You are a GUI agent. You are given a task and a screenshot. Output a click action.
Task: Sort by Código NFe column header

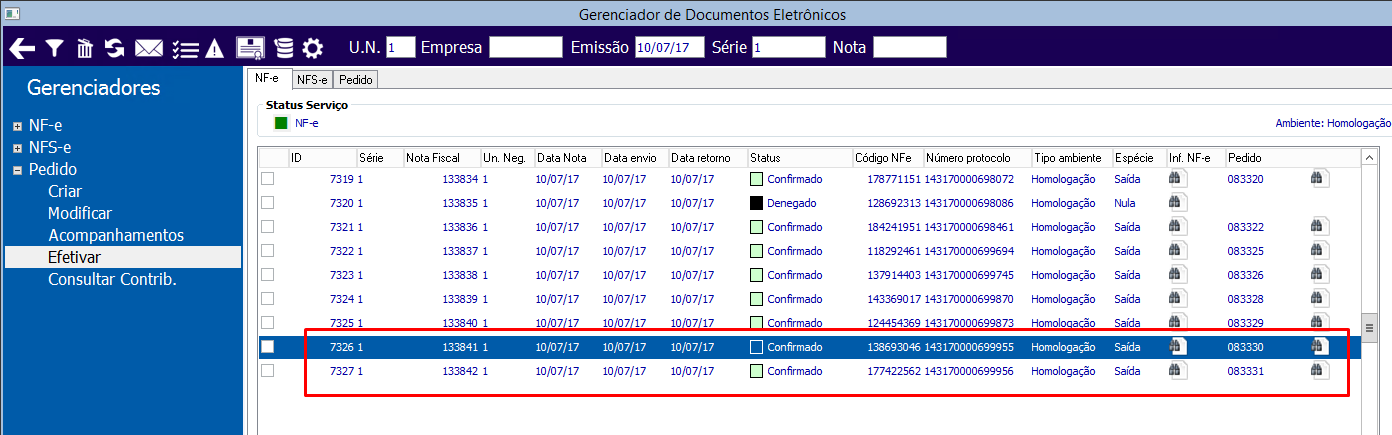[887, 158]
